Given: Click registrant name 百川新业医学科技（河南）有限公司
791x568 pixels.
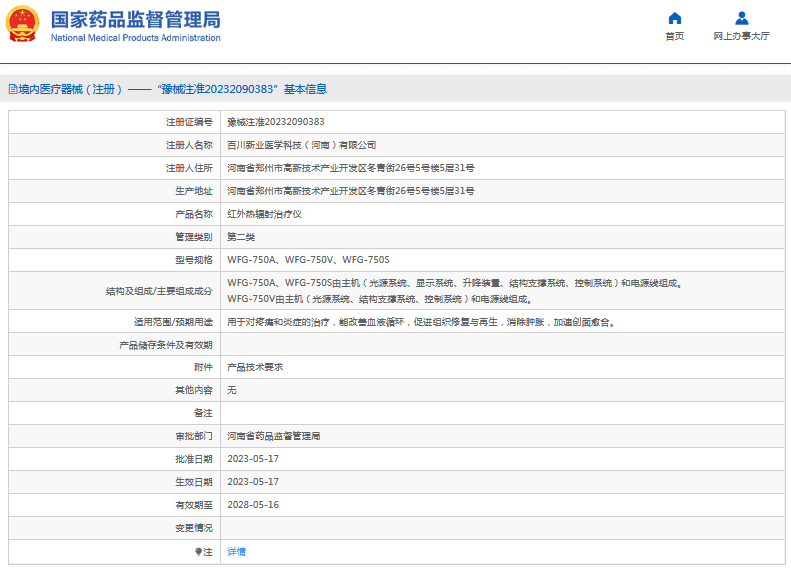Looking at the screenshot, I should click(301, 145).
